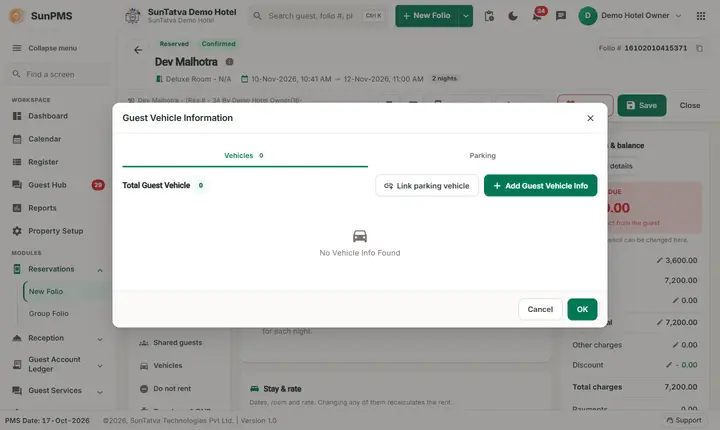Image resolution: width=720 pixels, height=430 pixels.
Task: Open Vehicles section in folio menu
Action: coord(168,366)
